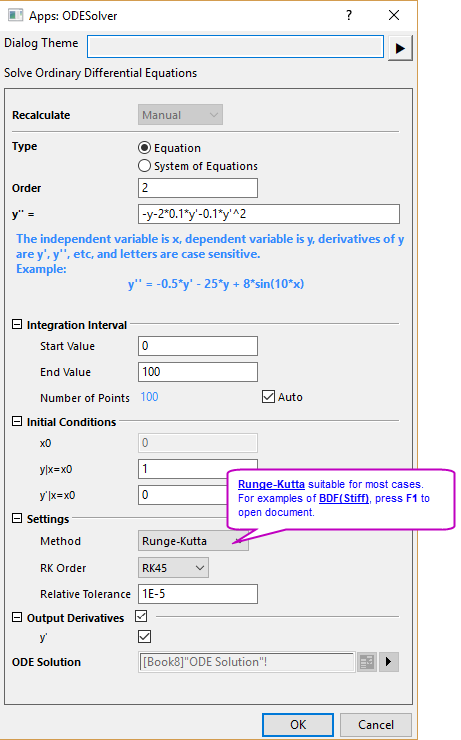Image resolution: width=461 pixels, height=740 pixels.
Task: Toggle the y' derivative checkbox
Action: (x=145, y=637)
